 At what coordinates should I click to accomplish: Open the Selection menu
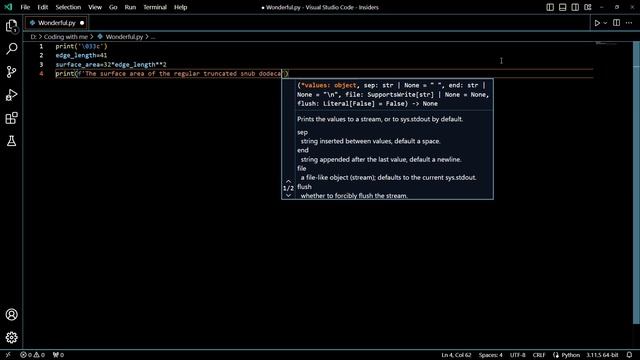(68, 7)
